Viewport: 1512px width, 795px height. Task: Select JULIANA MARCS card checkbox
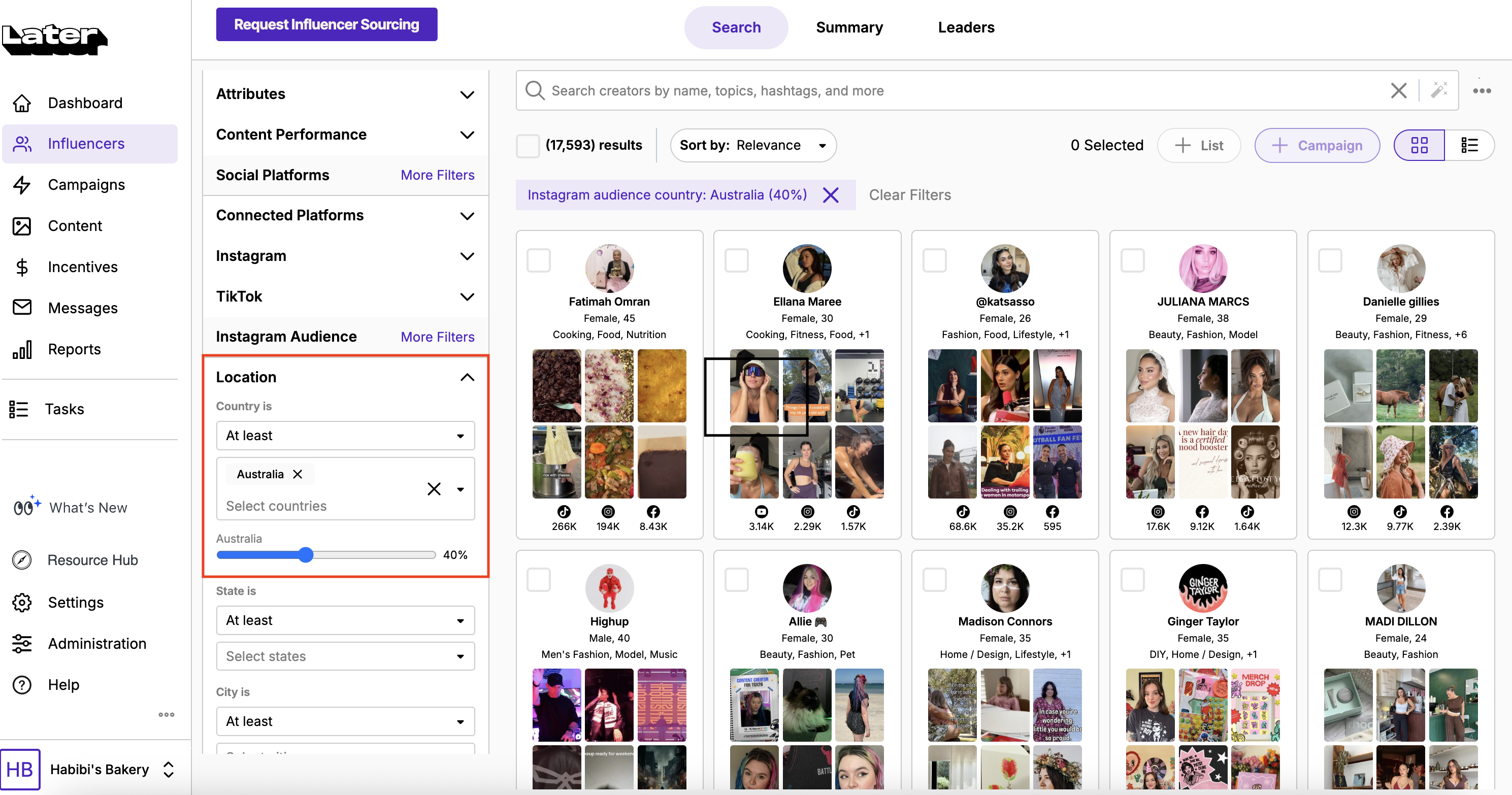[1132, 260]
